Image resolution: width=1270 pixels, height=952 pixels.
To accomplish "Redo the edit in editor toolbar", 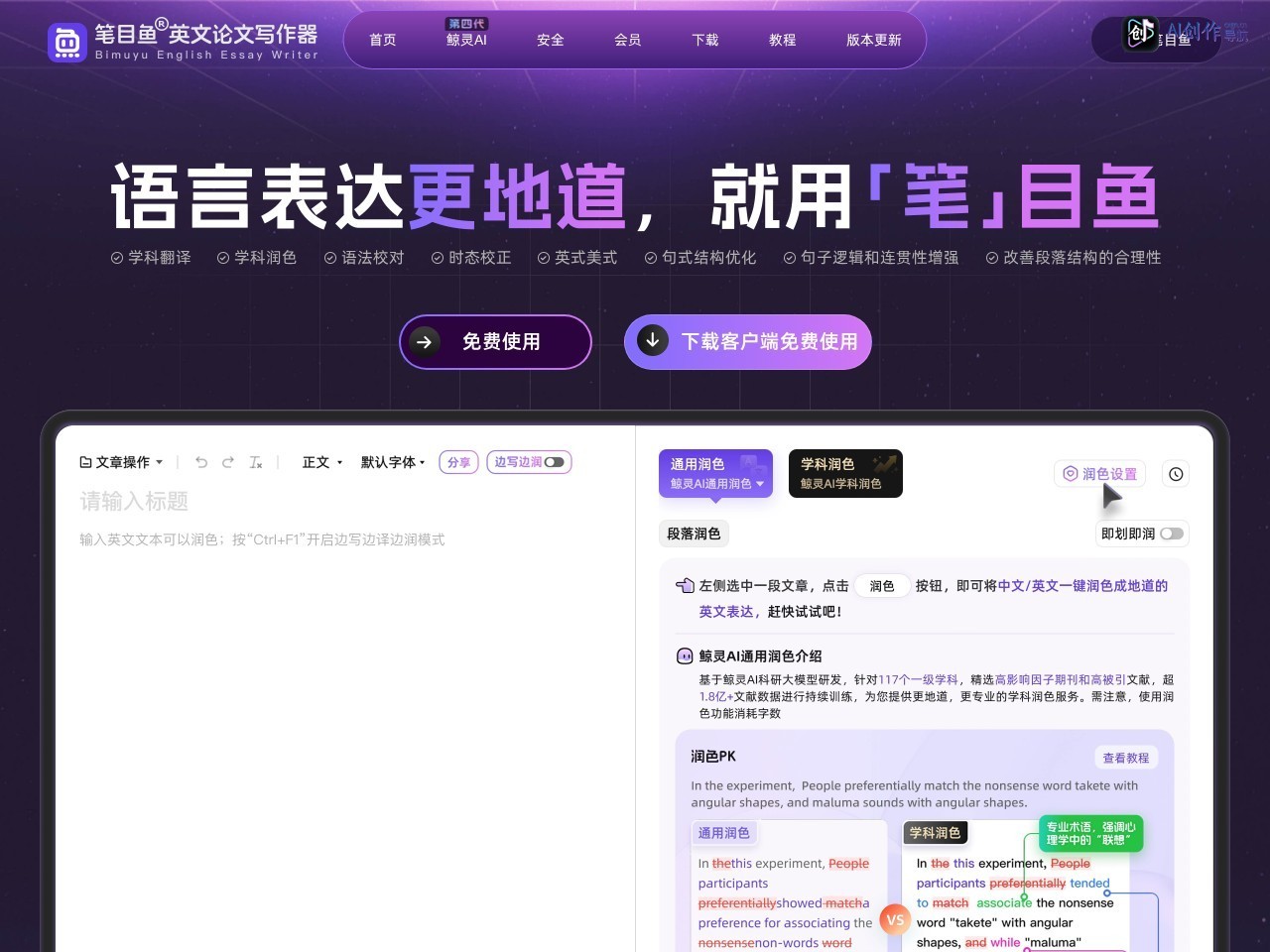I will click(x=228, y=462).
